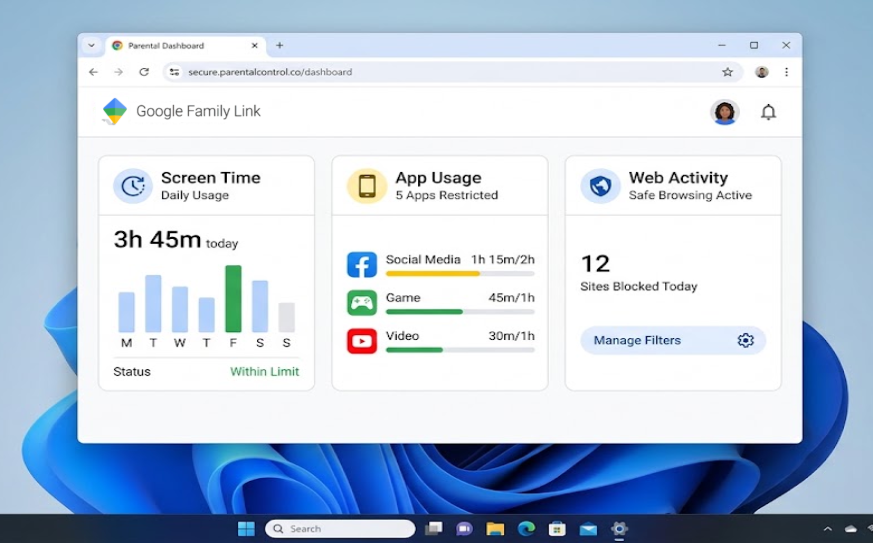873x543 pixels.
Task: Bookmark this page with the star
Action: [x=727, y=72]
